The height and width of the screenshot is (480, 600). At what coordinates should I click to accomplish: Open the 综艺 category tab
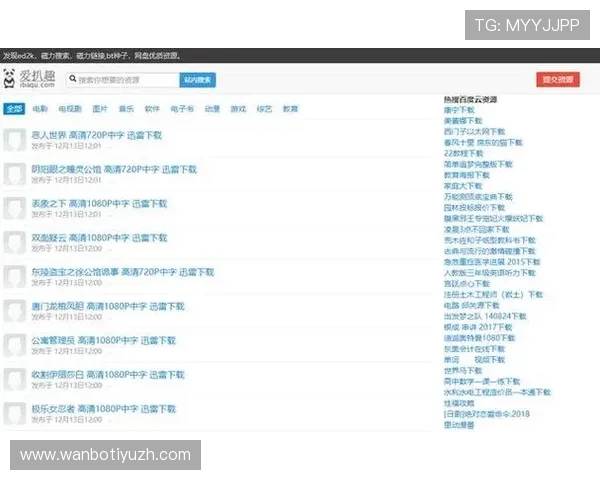click(x=264, y=109)
